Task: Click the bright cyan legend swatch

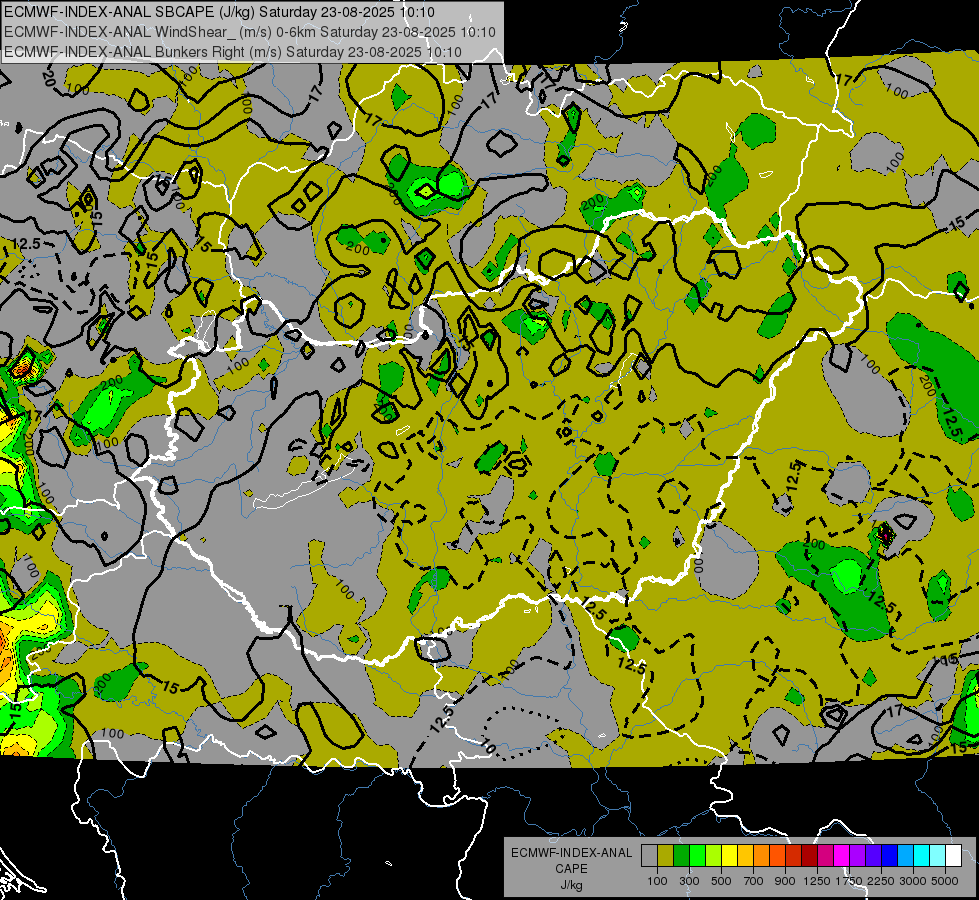Action: click(922, 856)
